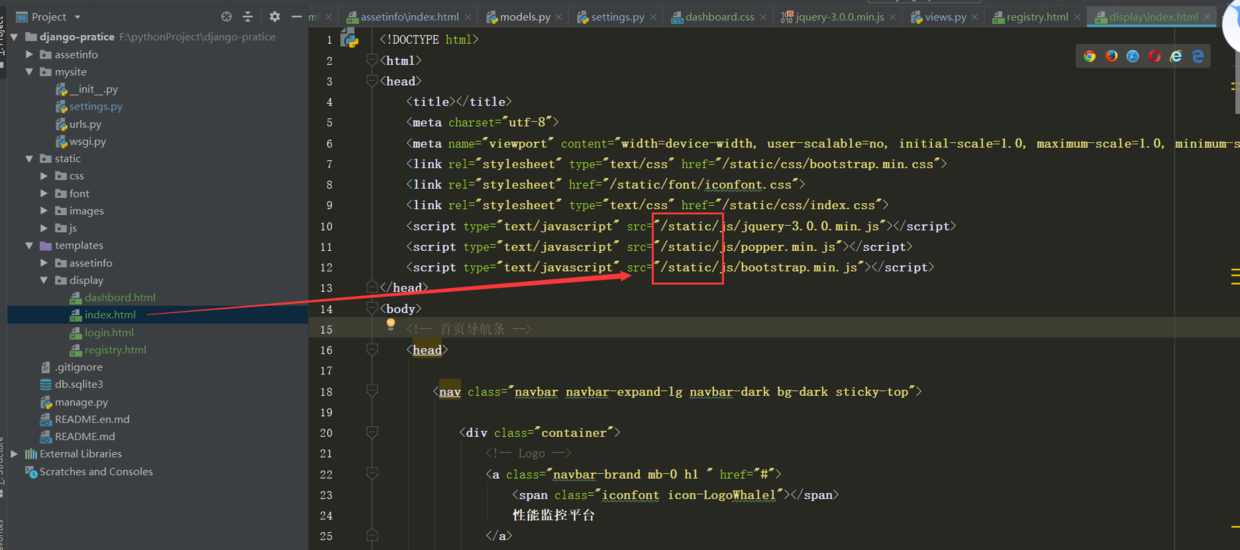1240x550 pixels.
Task: Click the Collapse All icon in Project panel
Action: (x=248, y=17)
